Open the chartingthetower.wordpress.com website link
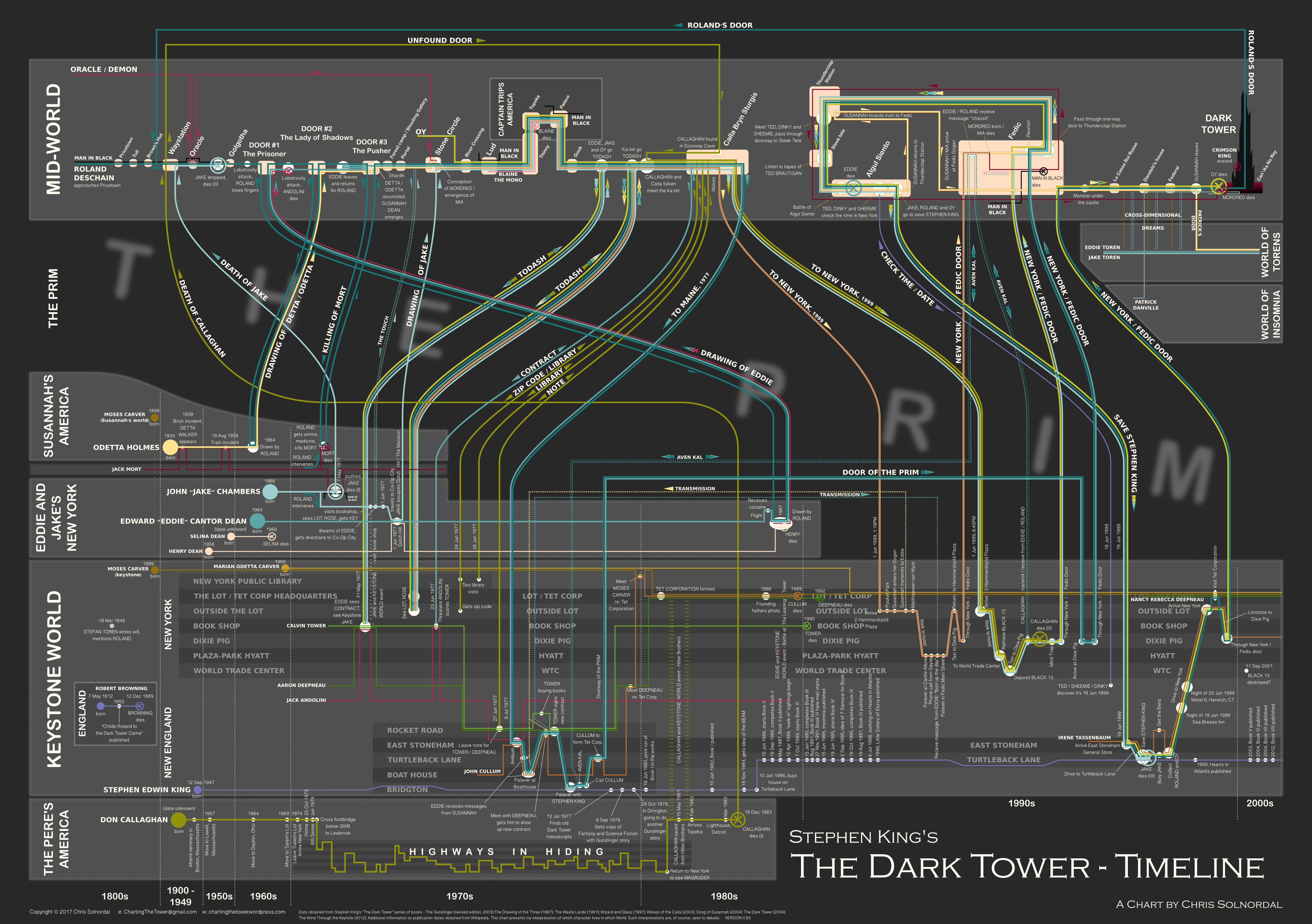The height and width of the screenshot is (924, 1312). coord(243,911)
